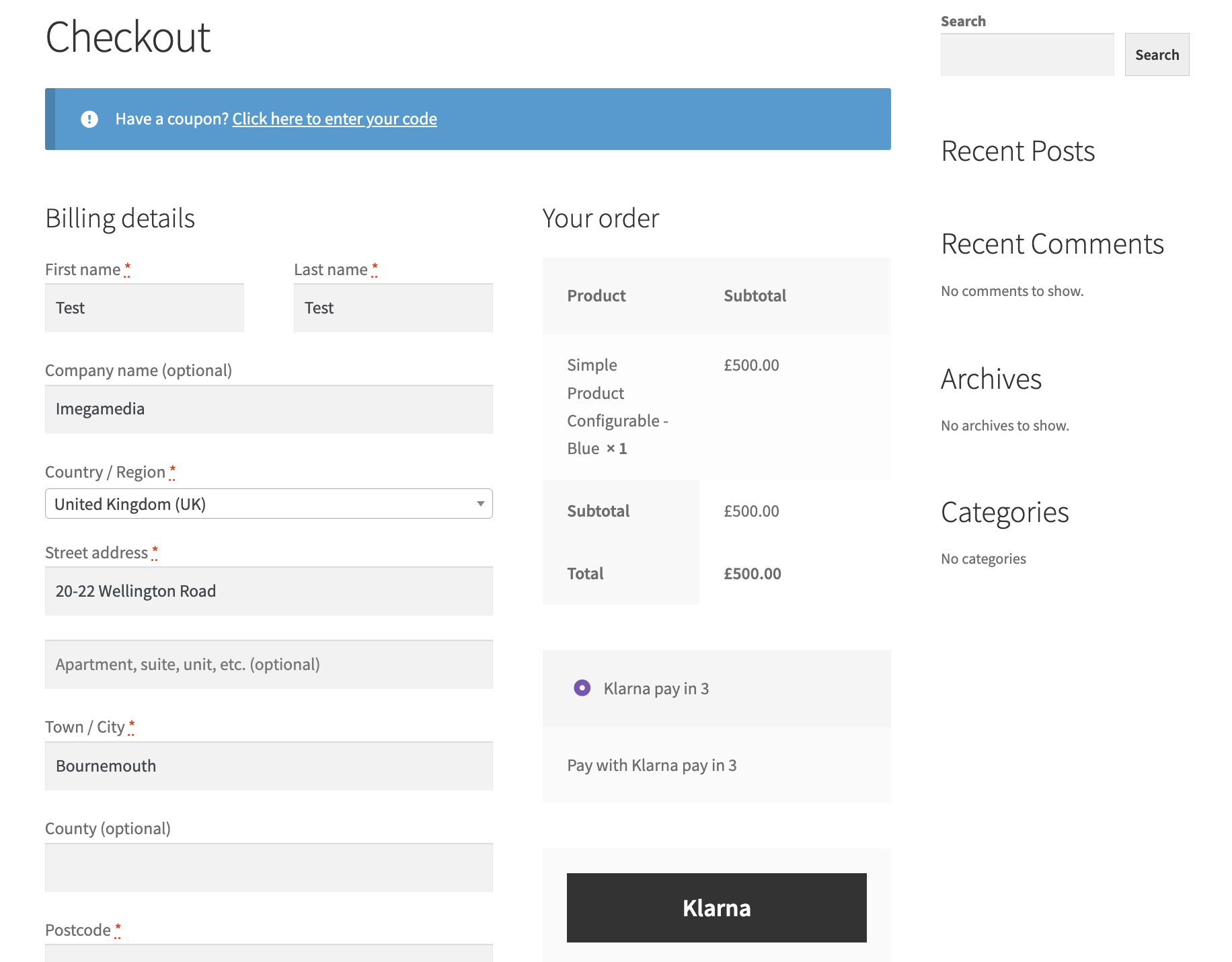Click the Subtotal row amount £500.00
Image resolution: width=1232 pixels, height=962 pixels.
(751, 511)
